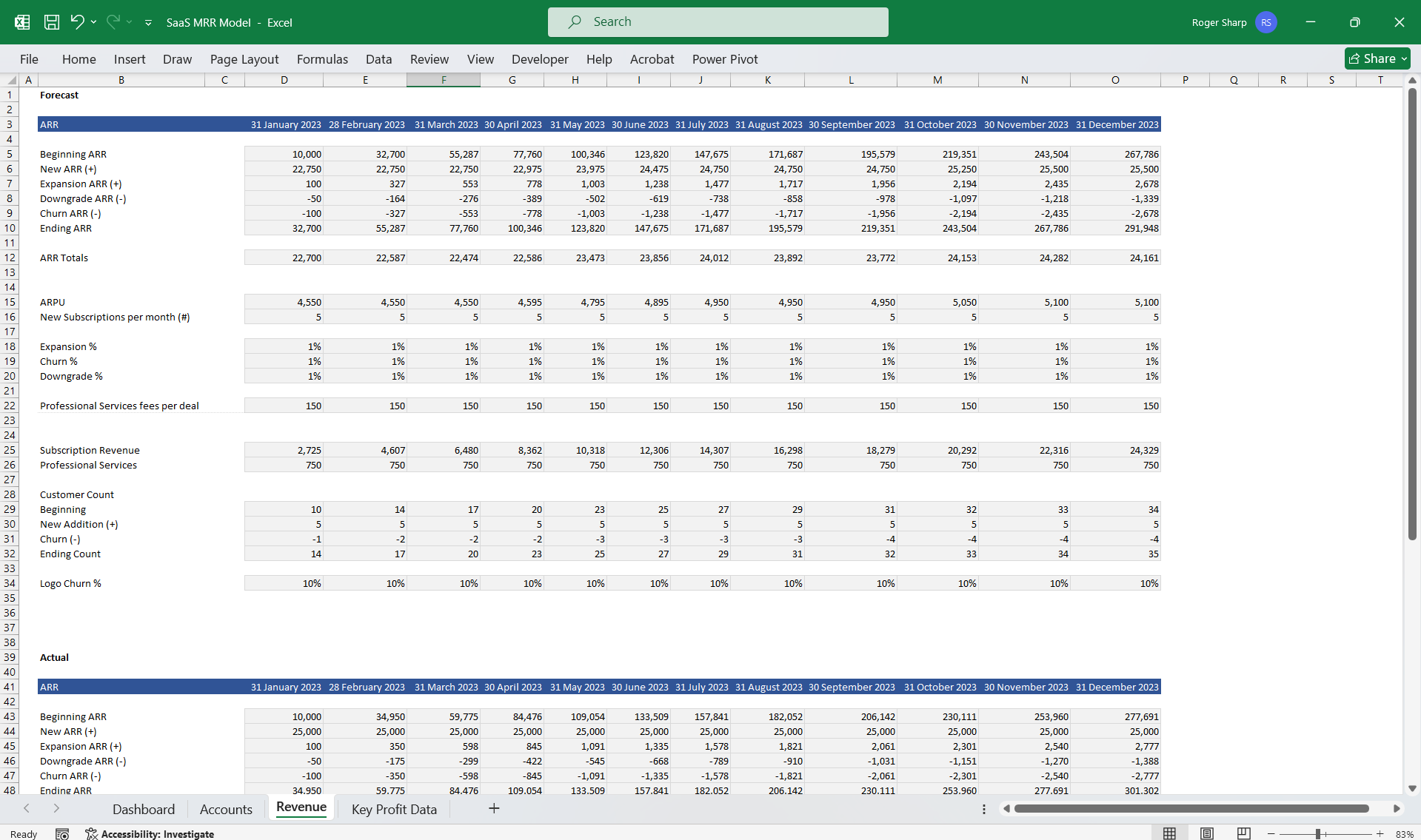Click the zoom slider handle
1421x840 pixels.
(x=1318, y=834)
